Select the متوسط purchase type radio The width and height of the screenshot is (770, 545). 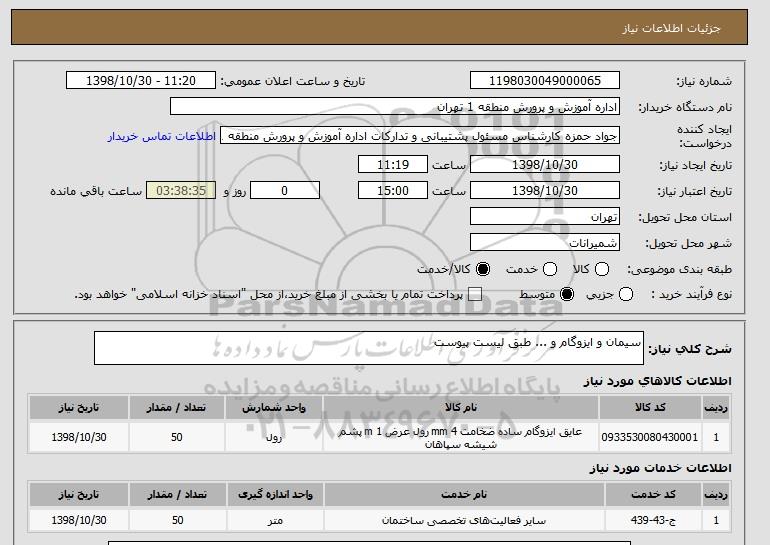click(x=567, y=295)
